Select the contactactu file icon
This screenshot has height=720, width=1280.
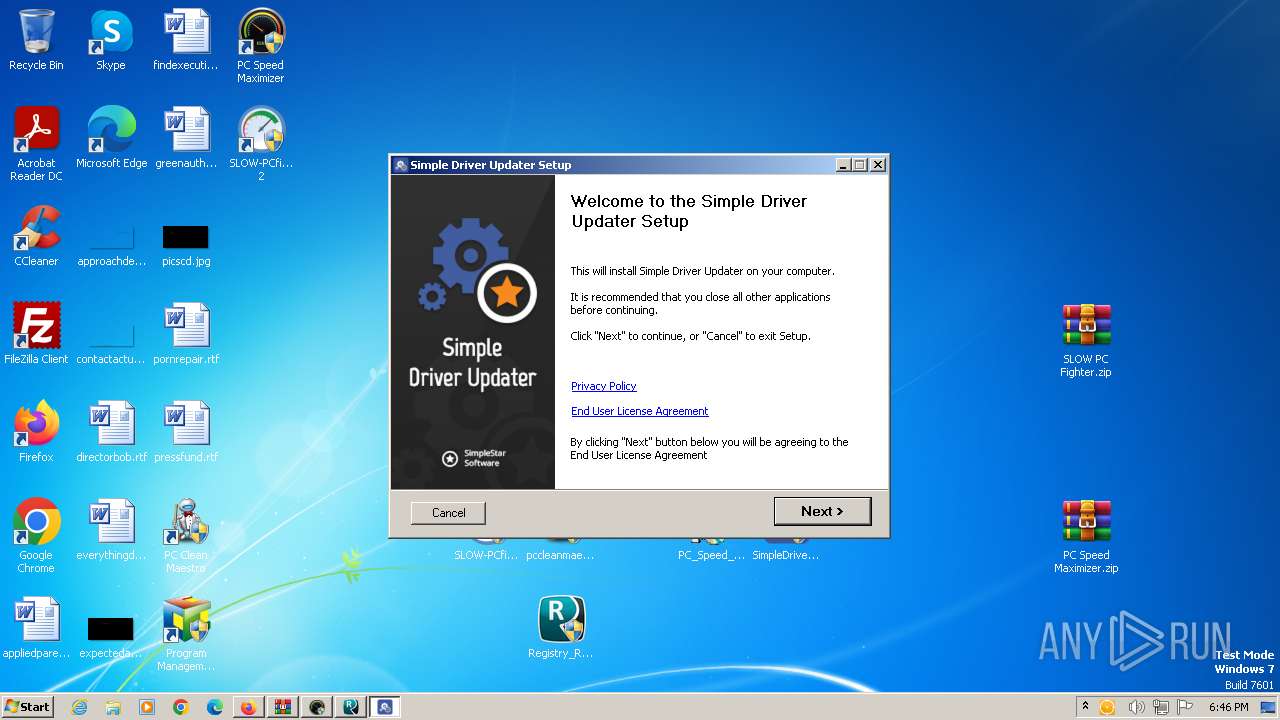point(111,342)
